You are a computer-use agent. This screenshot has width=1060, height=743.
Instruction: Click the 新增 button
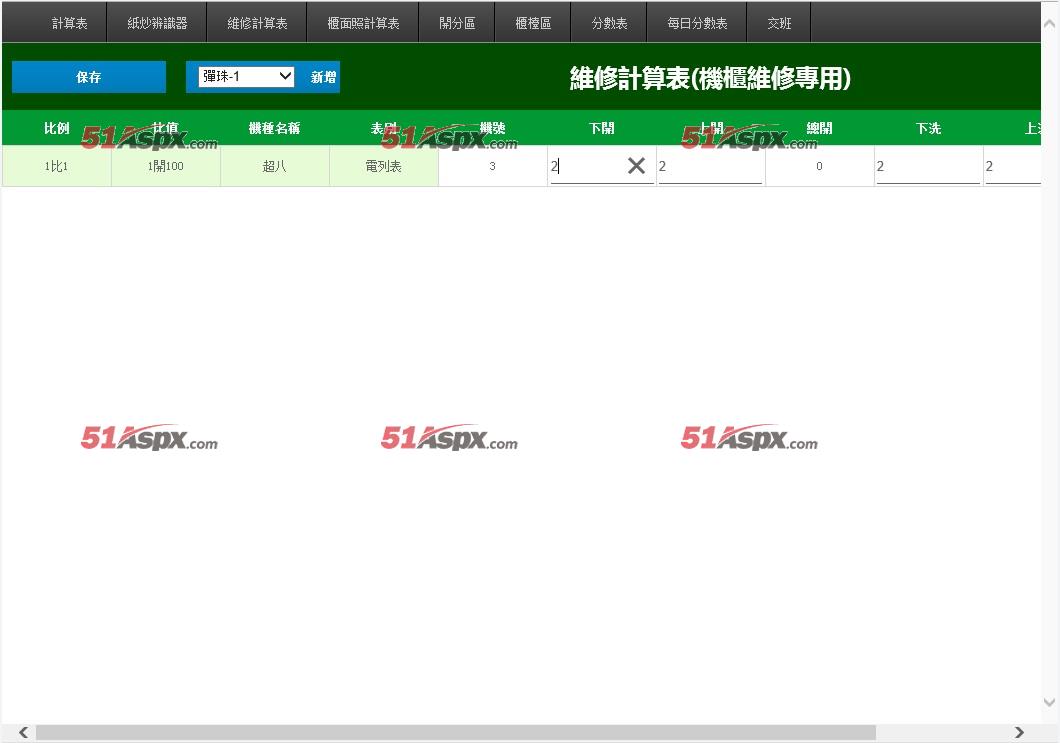323,77
